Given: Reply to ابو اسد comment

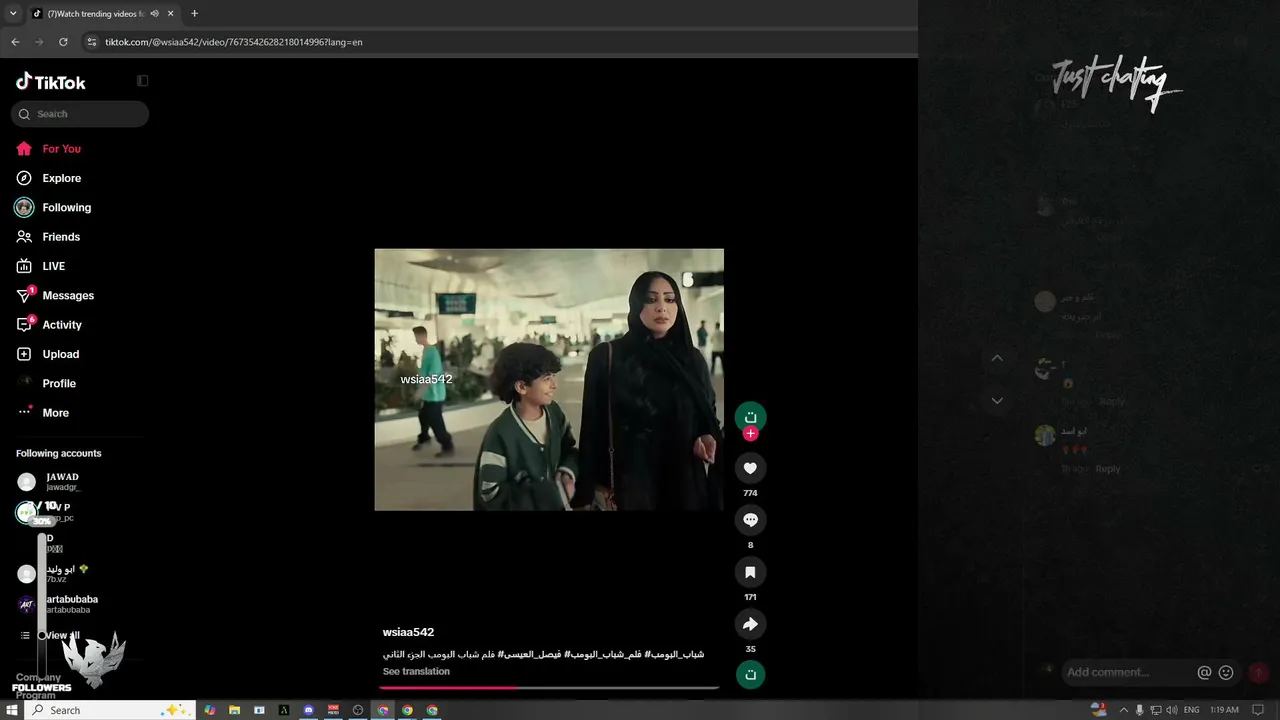Looking at the screenshot, I should pyautogui.click(x=1107, y=469).
